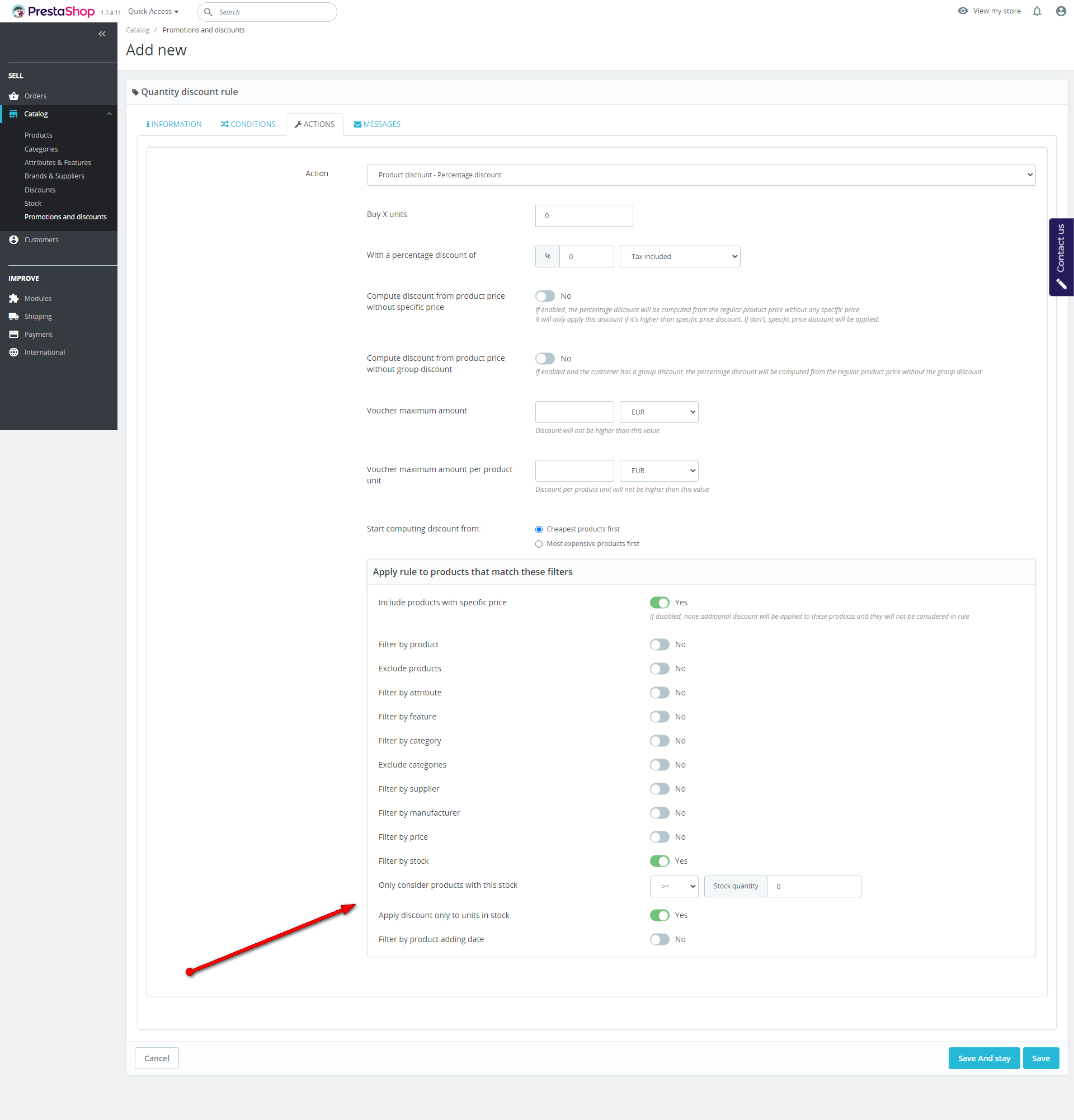Click the Shipping truck icon
Image resolution: width=1074 pixels, height=1120 pixels.
click(14, 317)
